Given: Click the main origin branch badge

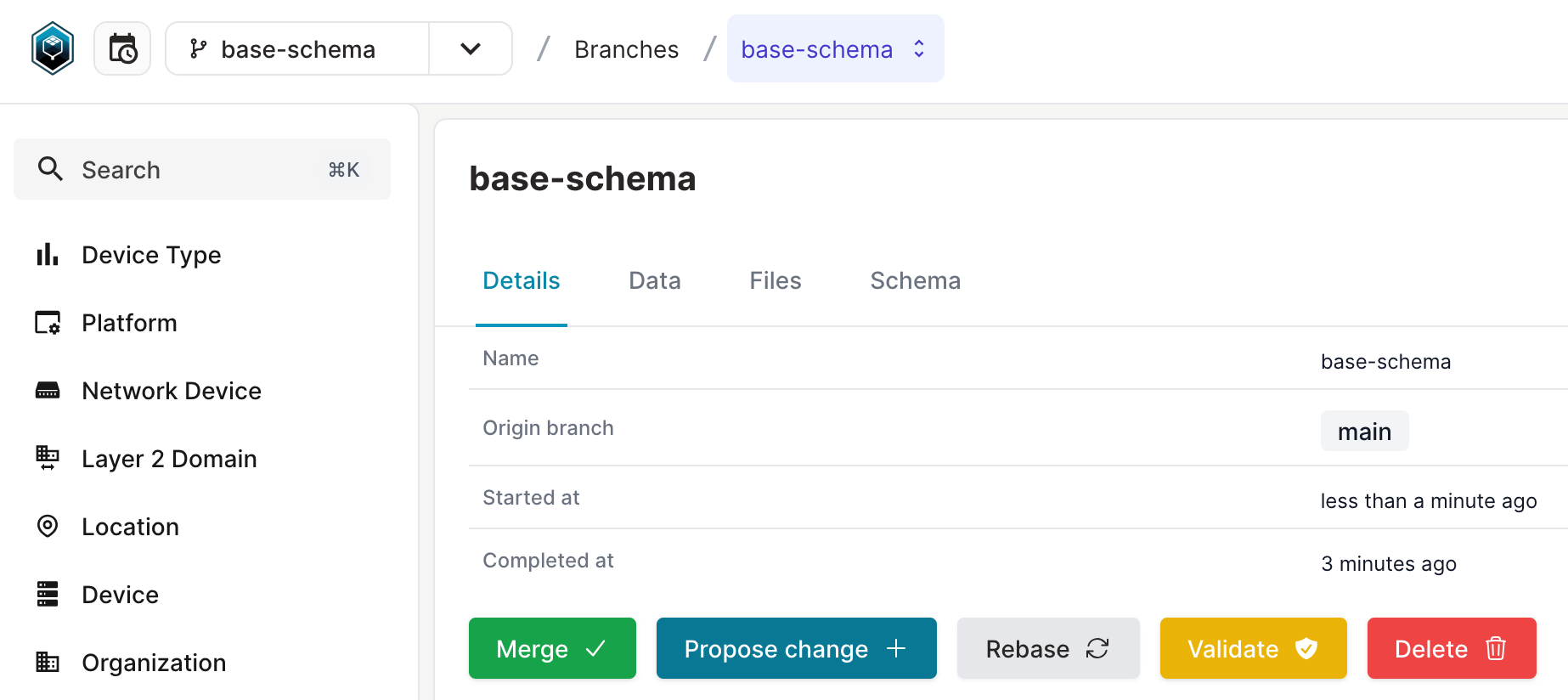Looking at the screenshot, I should point(1364,432).
